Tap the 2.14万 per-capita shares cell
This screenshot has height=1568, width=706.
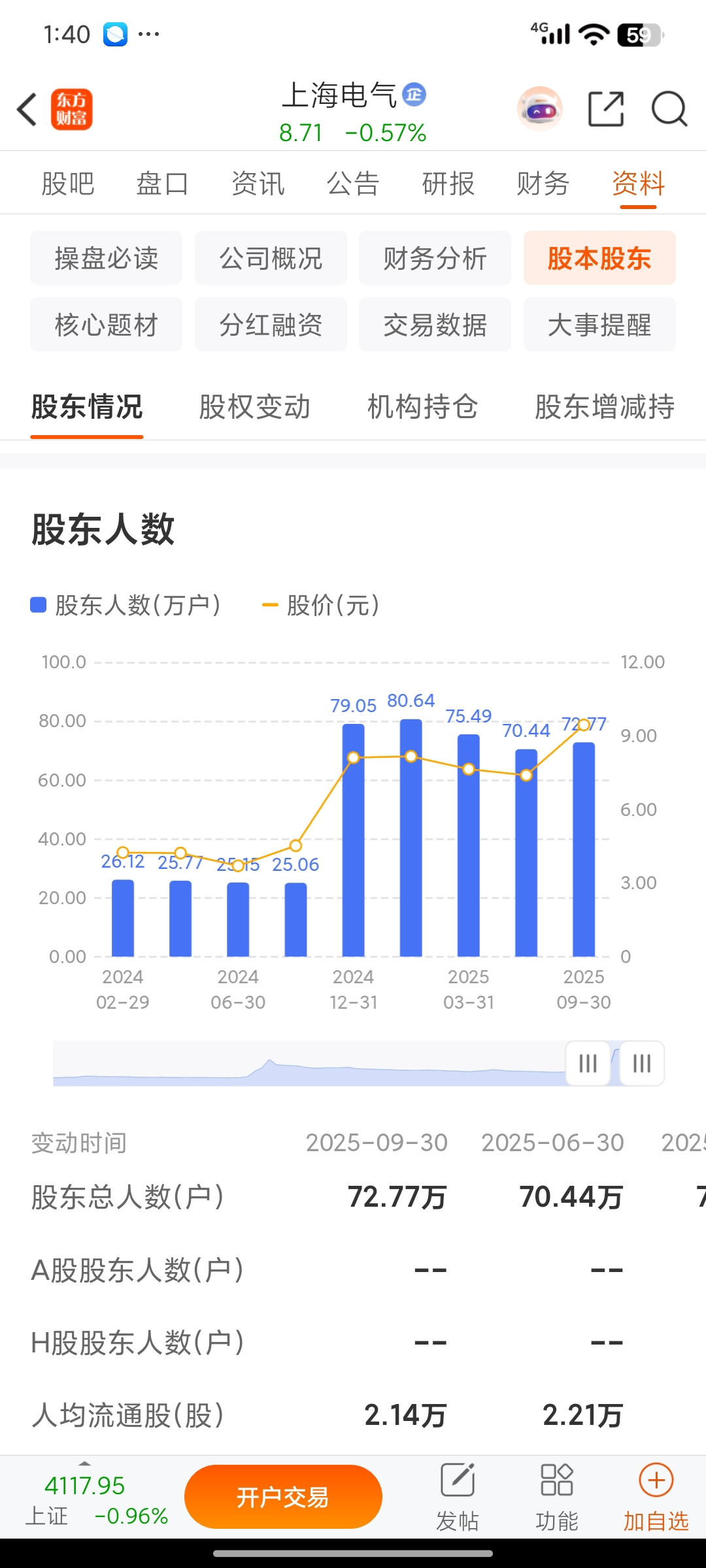pos(405,1415)
